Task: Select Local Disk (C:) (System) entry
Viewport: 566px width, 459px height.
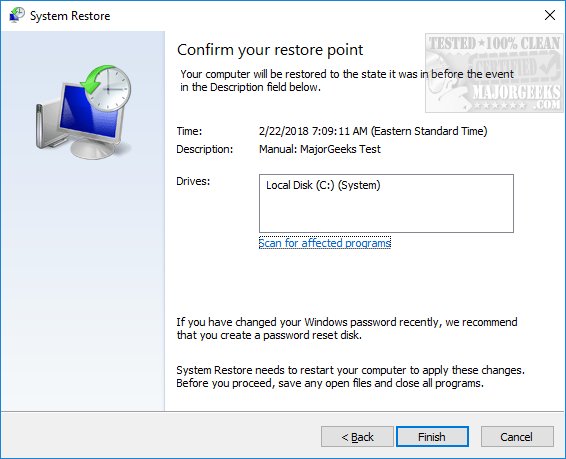Action: tap(323, 185)
